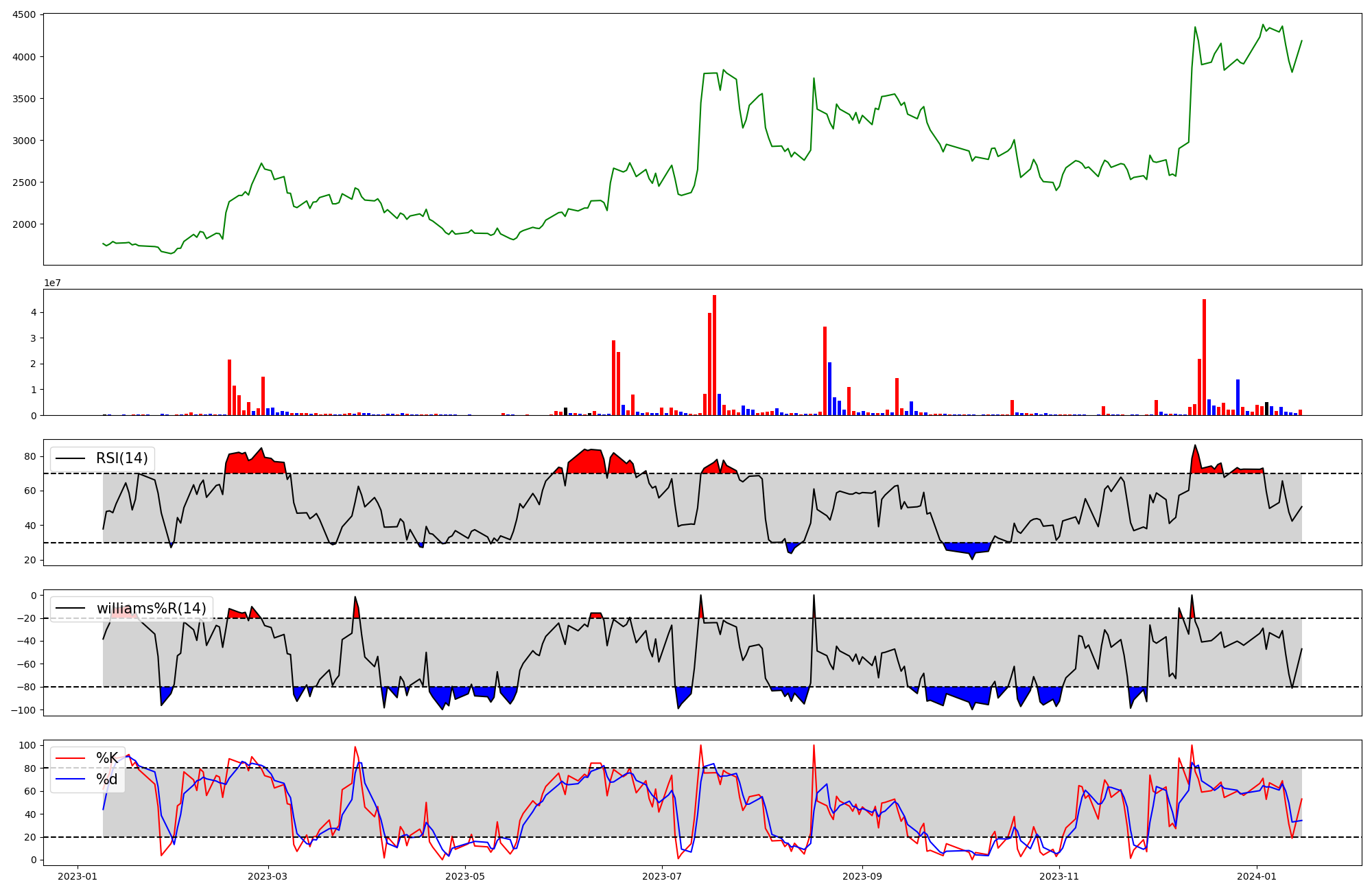Click the 2023-09 x-axis date label
Viewport: 1372px width, 892px height.
[x=862, y=876]
